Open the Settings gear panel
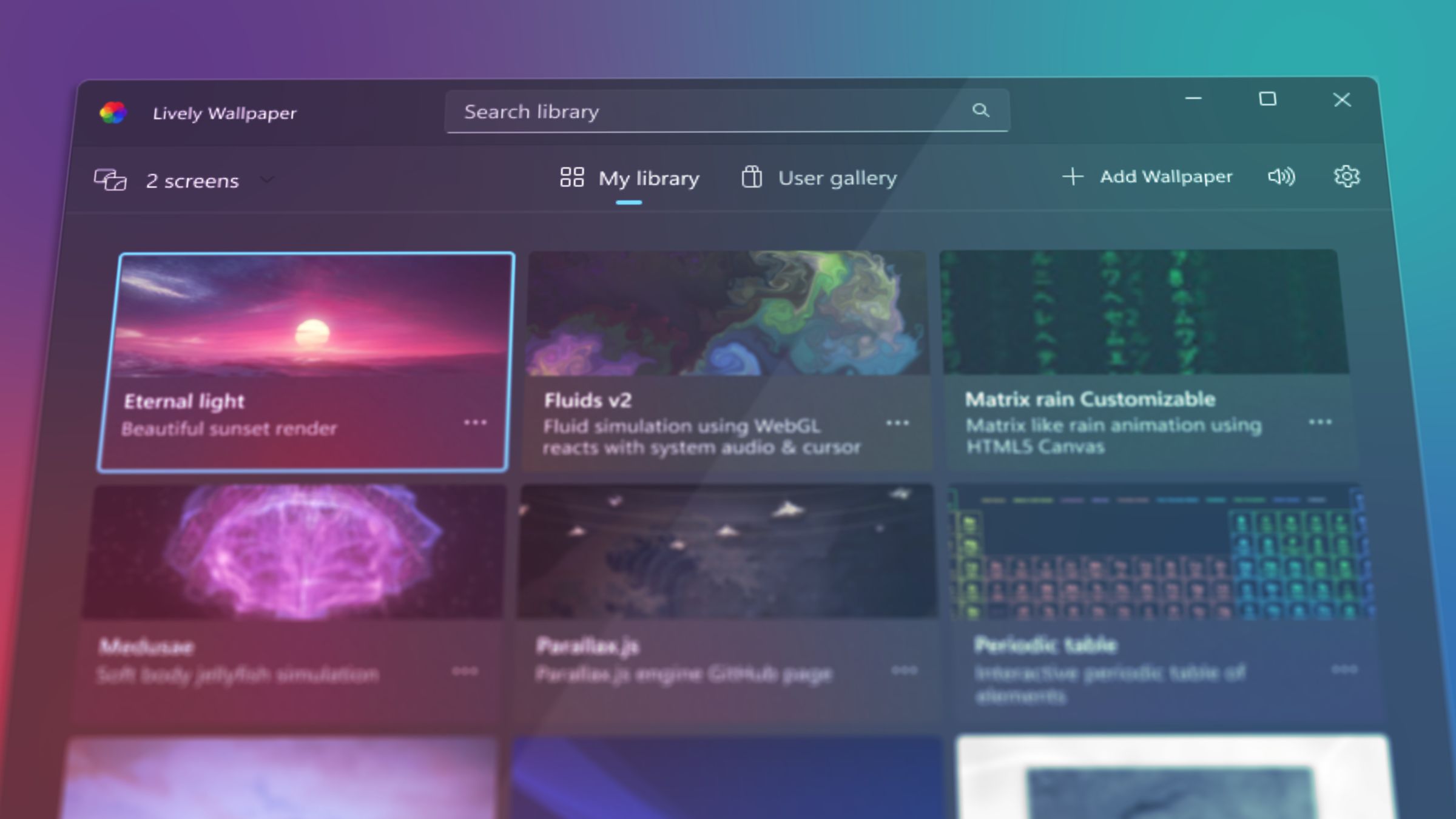Image resolution: width=1456 pixels, height=819 pixels. coord(1346,176)
